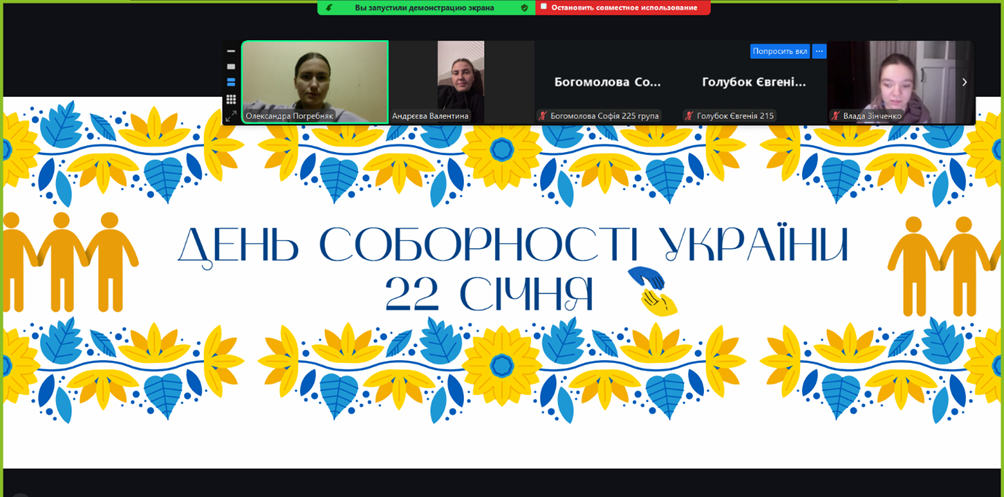The height and width of the screenshot is (497, 1004).
Task: Click Голубок Євгенія participant tile
Action: click(x=753, y=82)
